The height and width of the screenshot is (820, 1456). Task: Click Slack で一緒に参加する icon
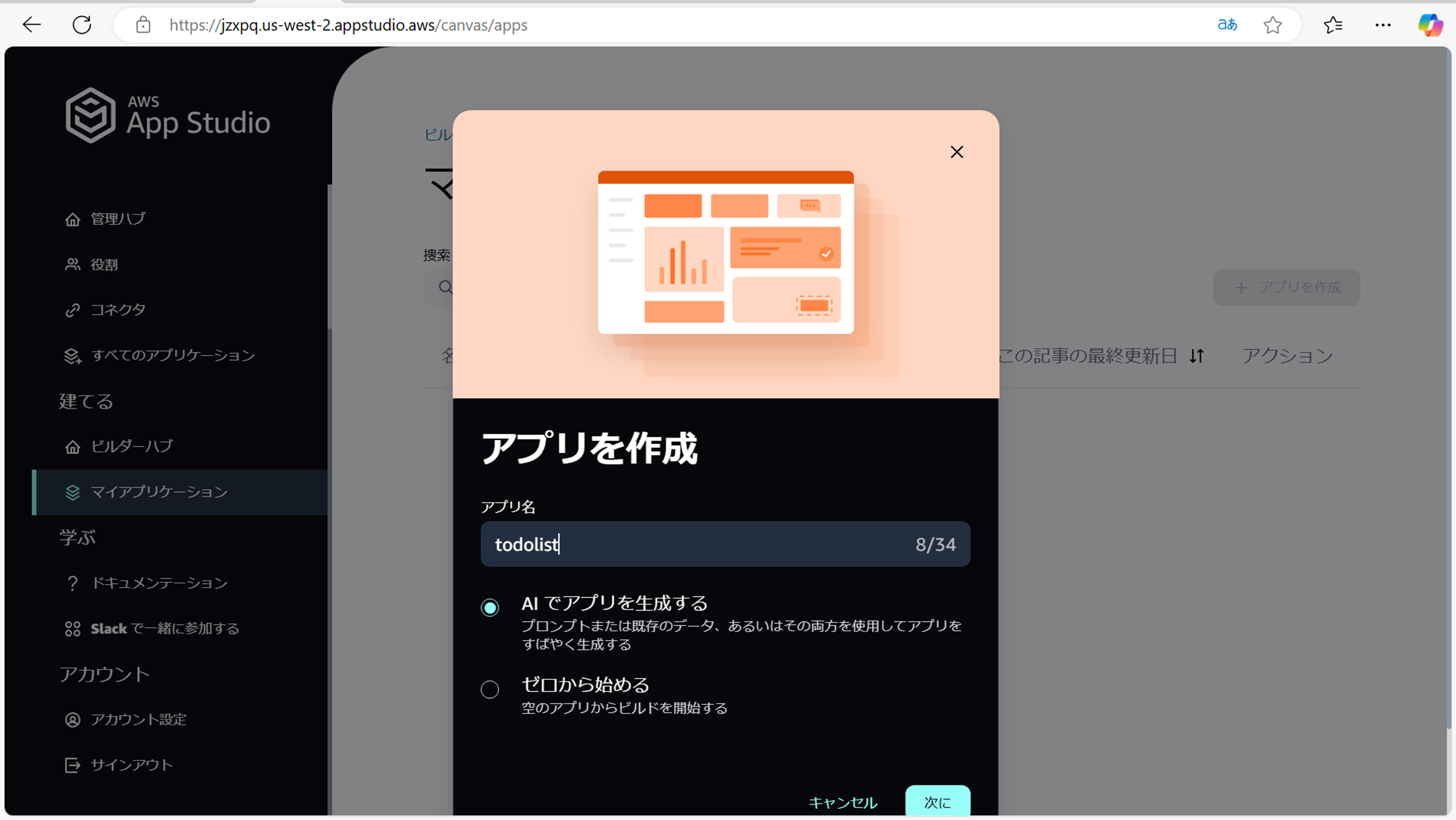pos(72,629)
